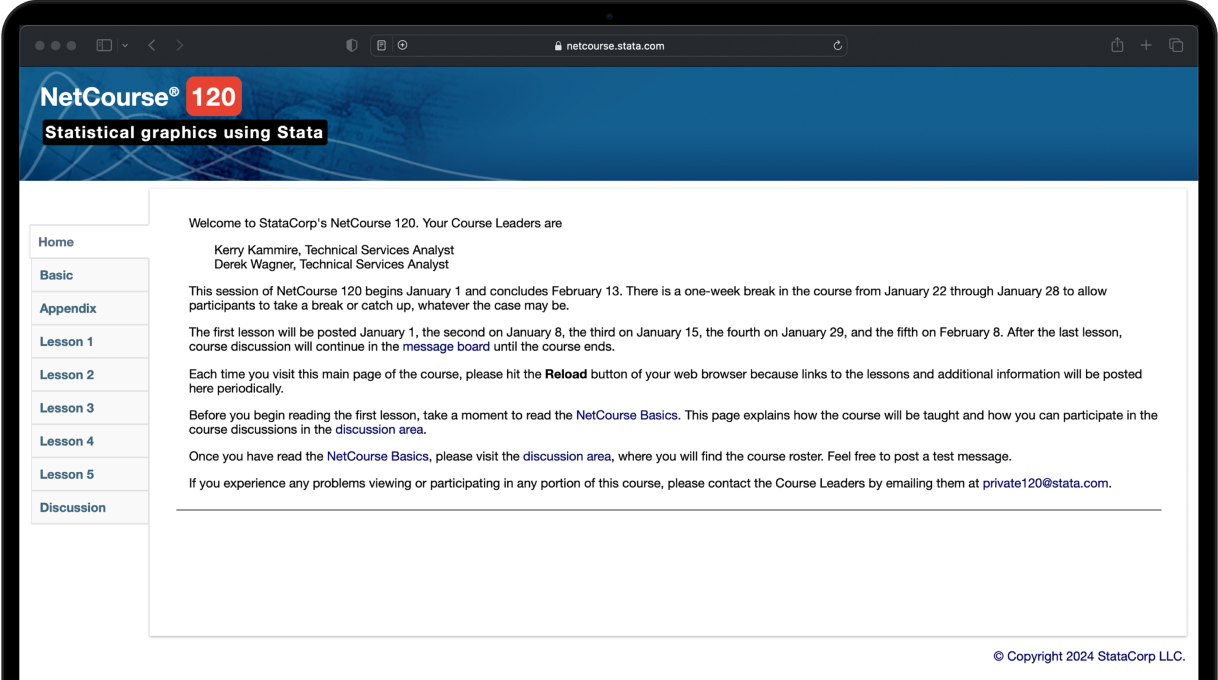The width and height of the screenshot is (1218, 680).
Task: Open the privacy shield report
Action: tap(352, 46)
